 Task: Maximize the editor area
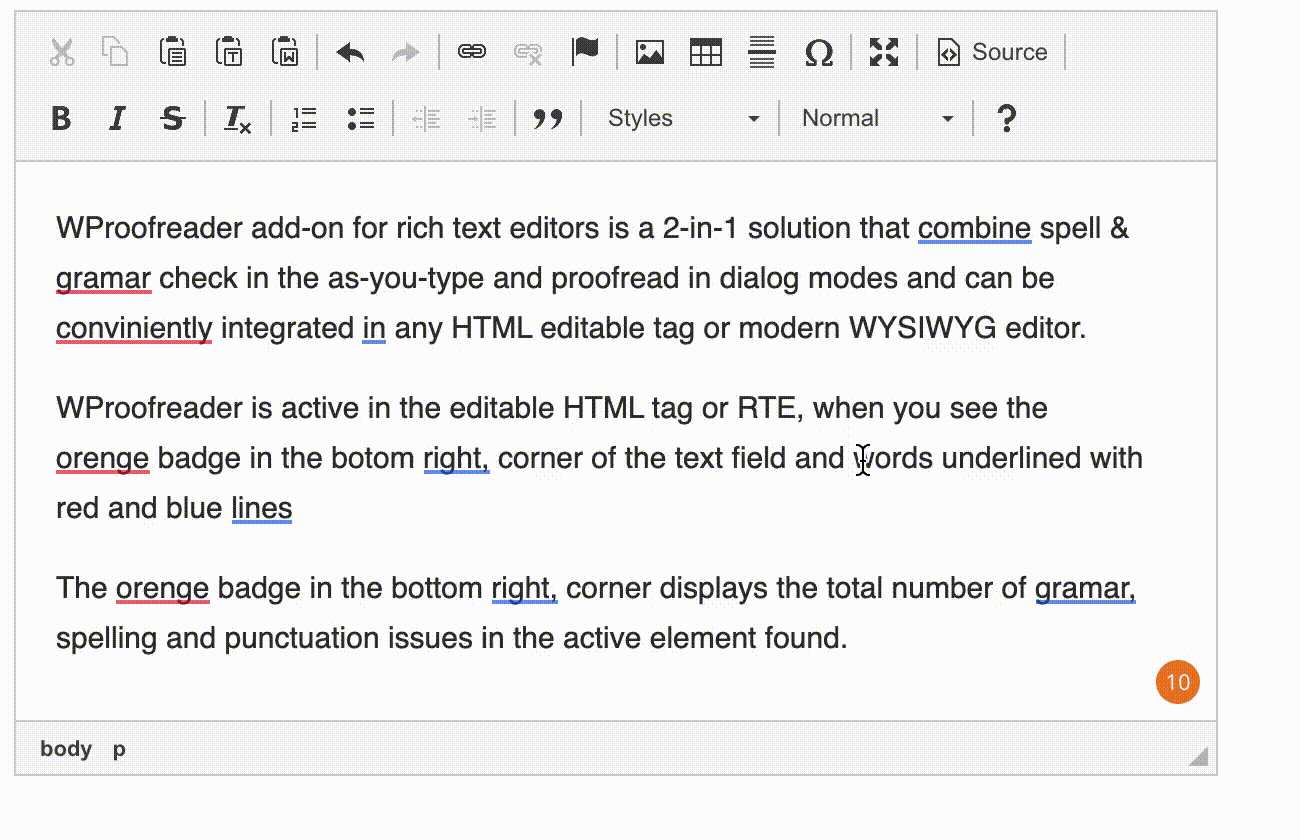(x=884, y=52)
